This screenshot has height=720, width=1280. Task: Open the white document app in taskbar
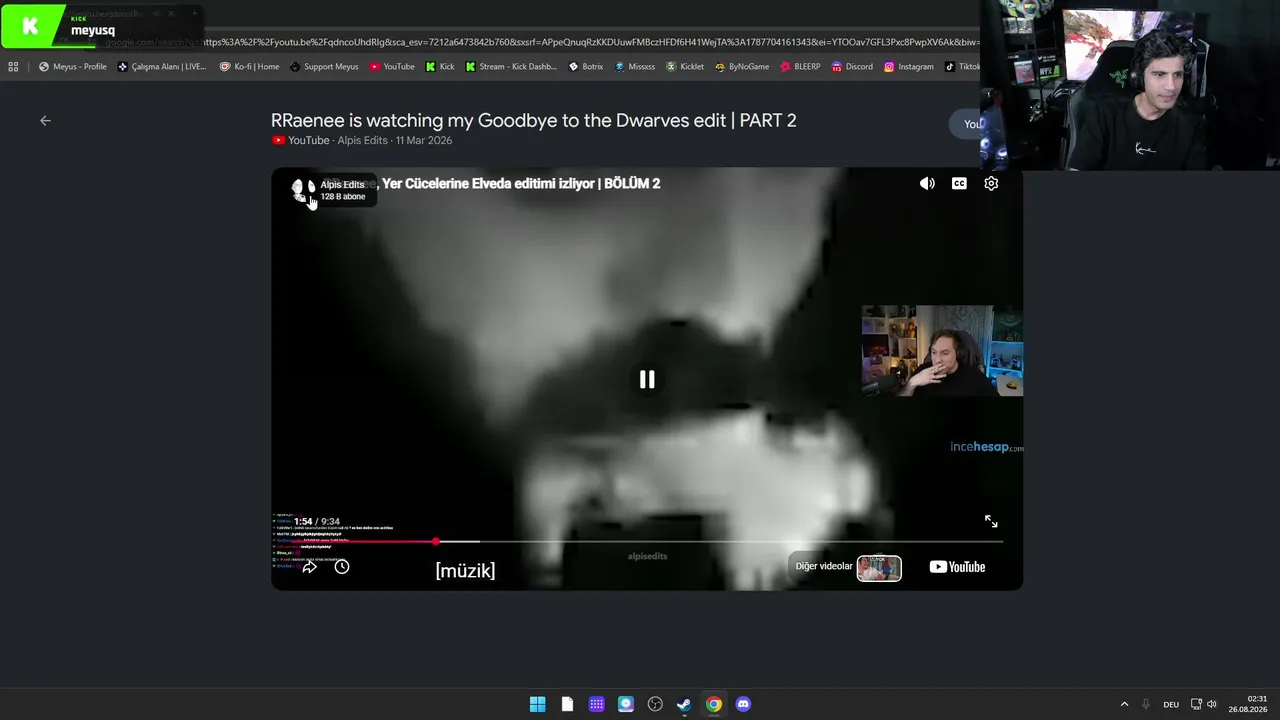tap(567, 704)
